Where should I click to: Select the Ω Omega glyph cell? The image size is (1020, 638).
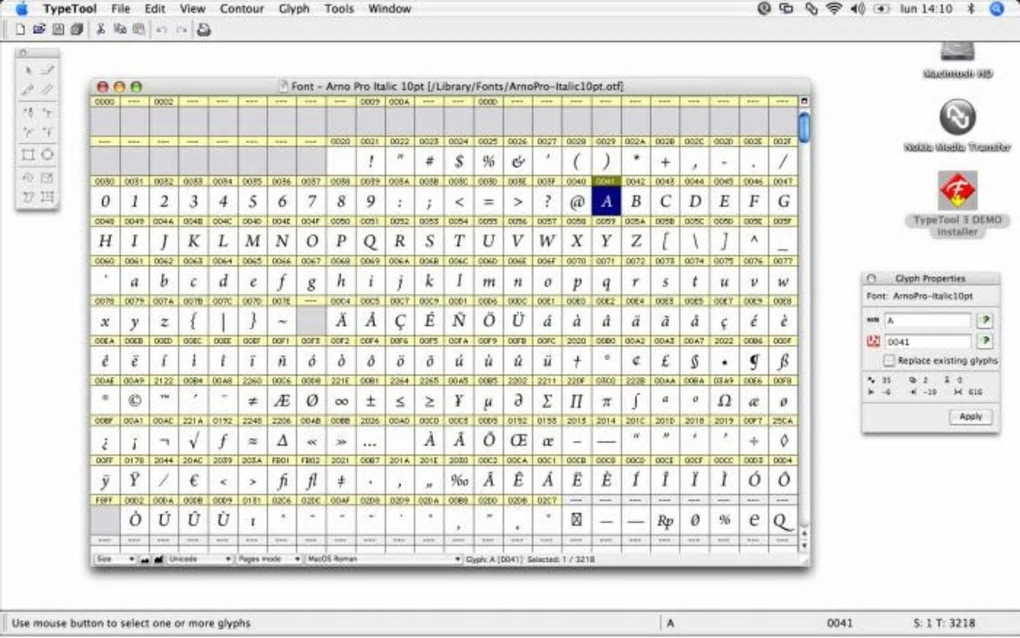[724, 401]
